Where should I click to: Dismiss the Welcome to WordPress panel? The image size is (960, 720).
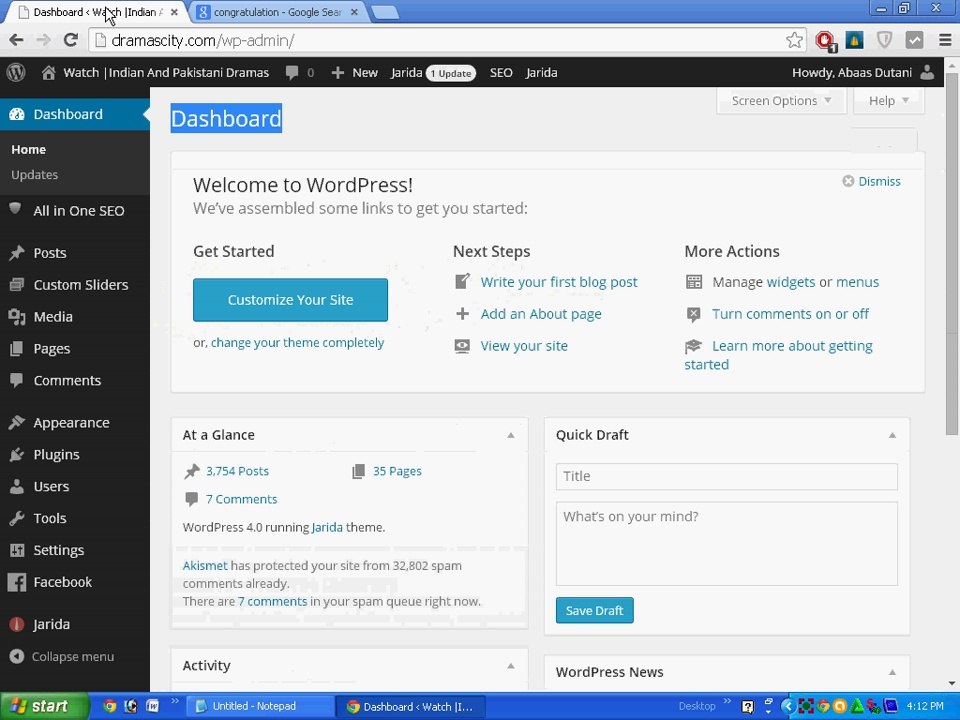point(871,181)
